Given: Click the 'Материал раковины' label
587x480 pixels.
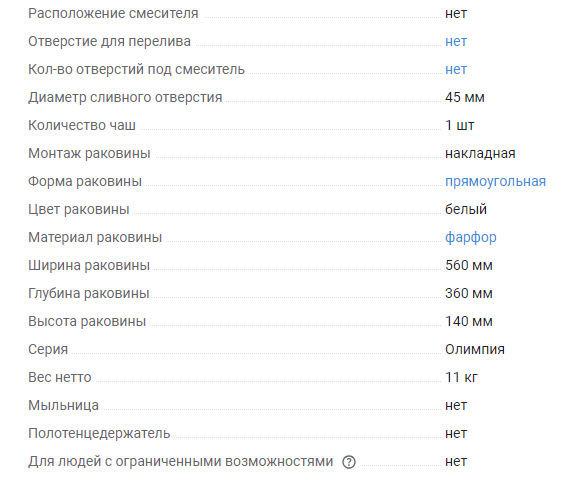Looking at the screenshot, I should click(95, 237).
